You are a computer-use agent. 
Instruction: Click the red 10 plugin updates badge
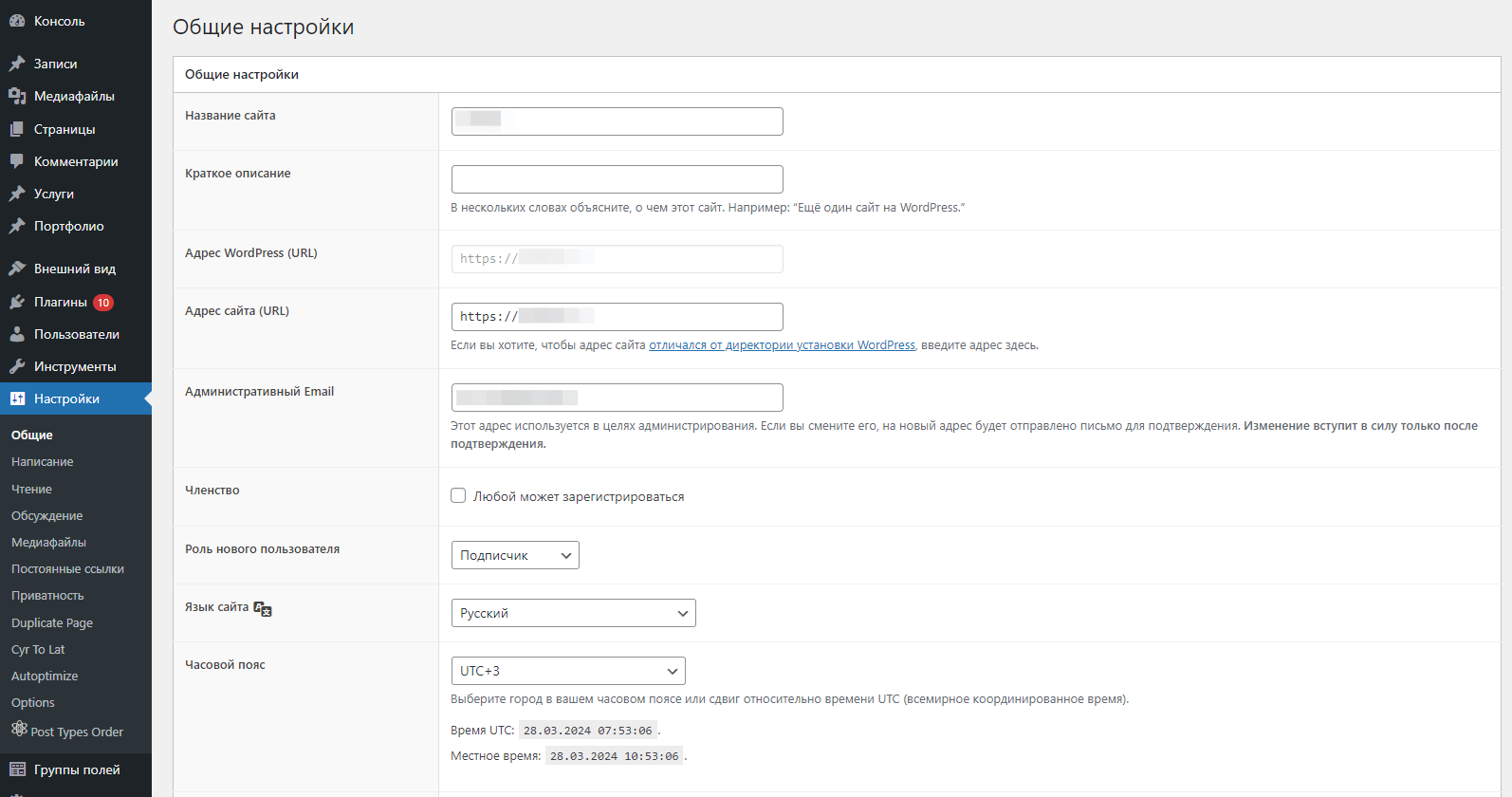click(x=103, y=303)
